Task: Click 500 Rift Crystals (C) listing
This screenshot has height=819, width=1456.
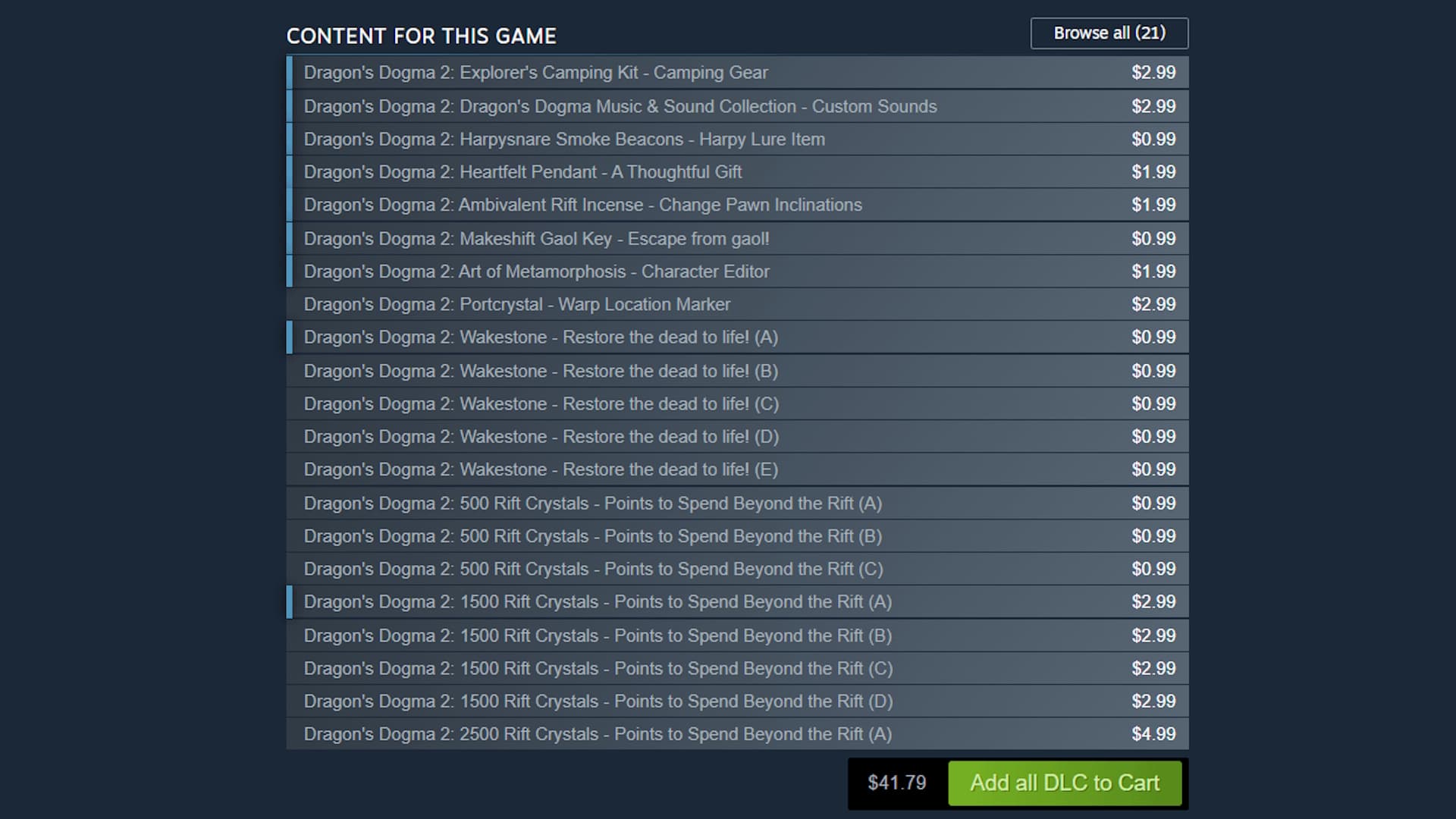Action: [x=592, y=569]
